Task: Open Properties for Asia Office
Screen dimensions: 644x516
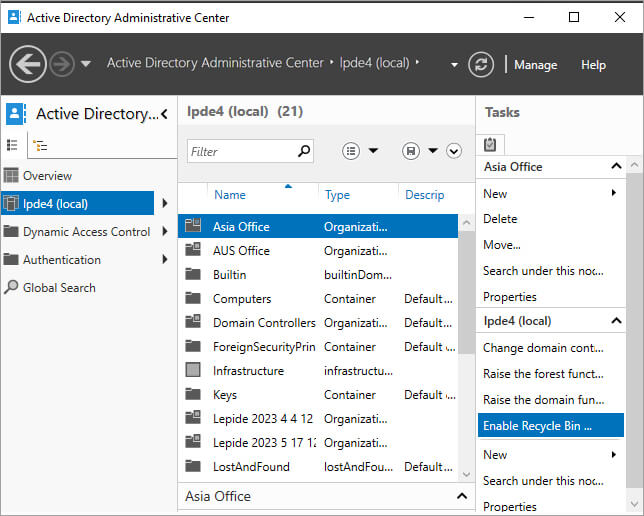Action: [510, 297]
